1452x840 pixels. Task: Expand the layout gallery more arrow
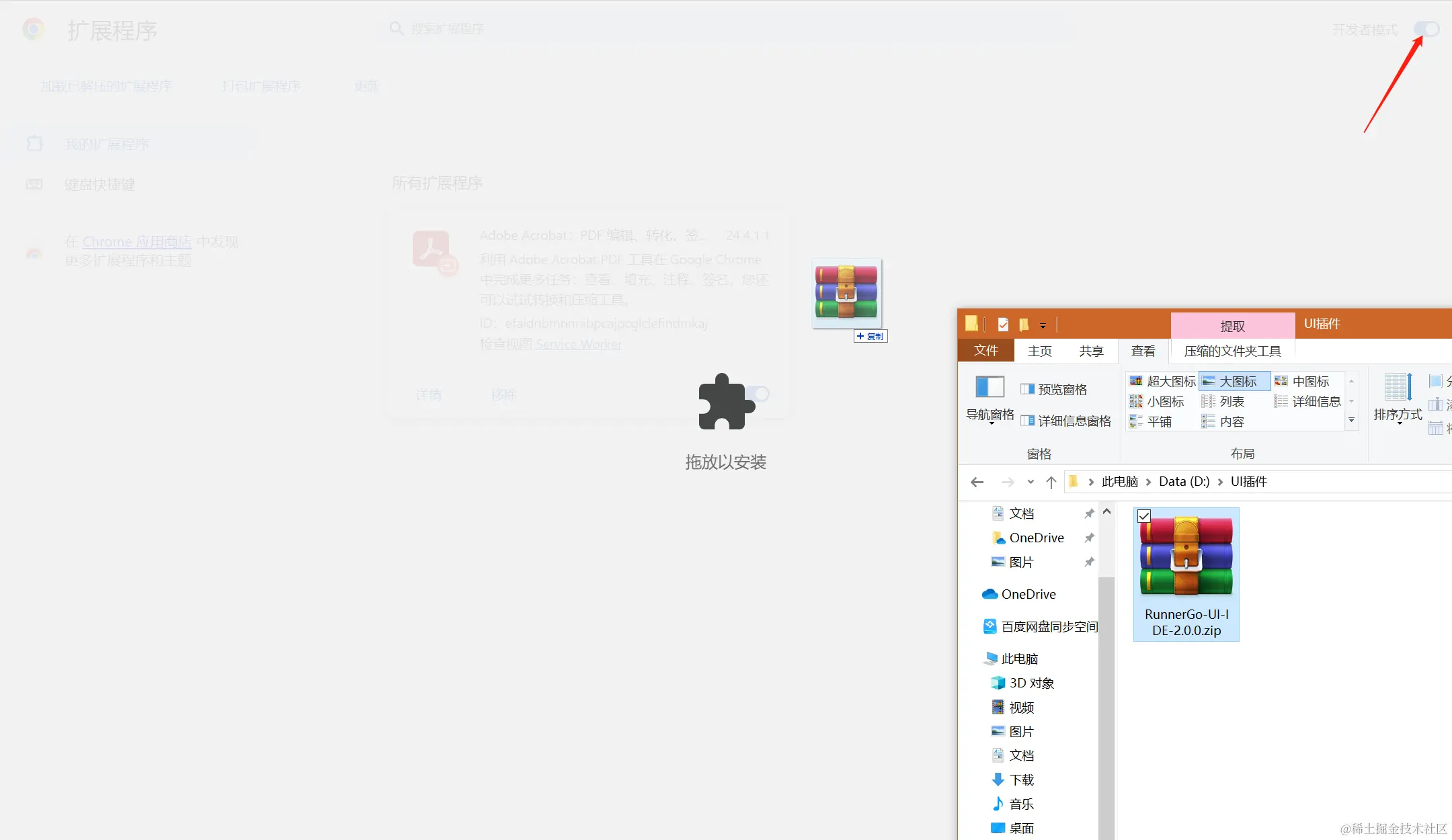(x=1351, y=421)
